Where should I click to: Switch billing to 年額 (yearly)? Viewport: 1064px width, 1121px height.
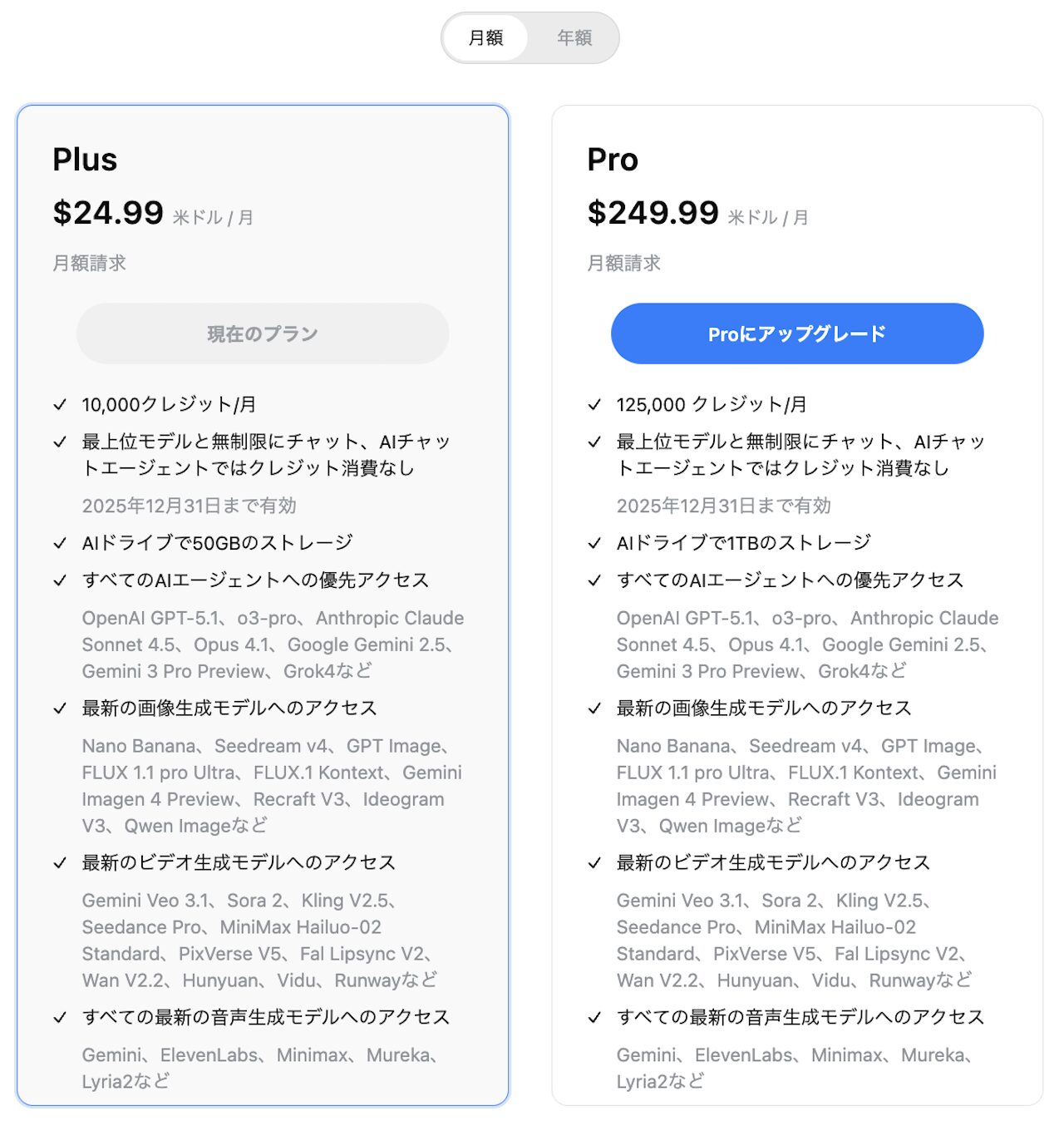(x=574, y=38)
